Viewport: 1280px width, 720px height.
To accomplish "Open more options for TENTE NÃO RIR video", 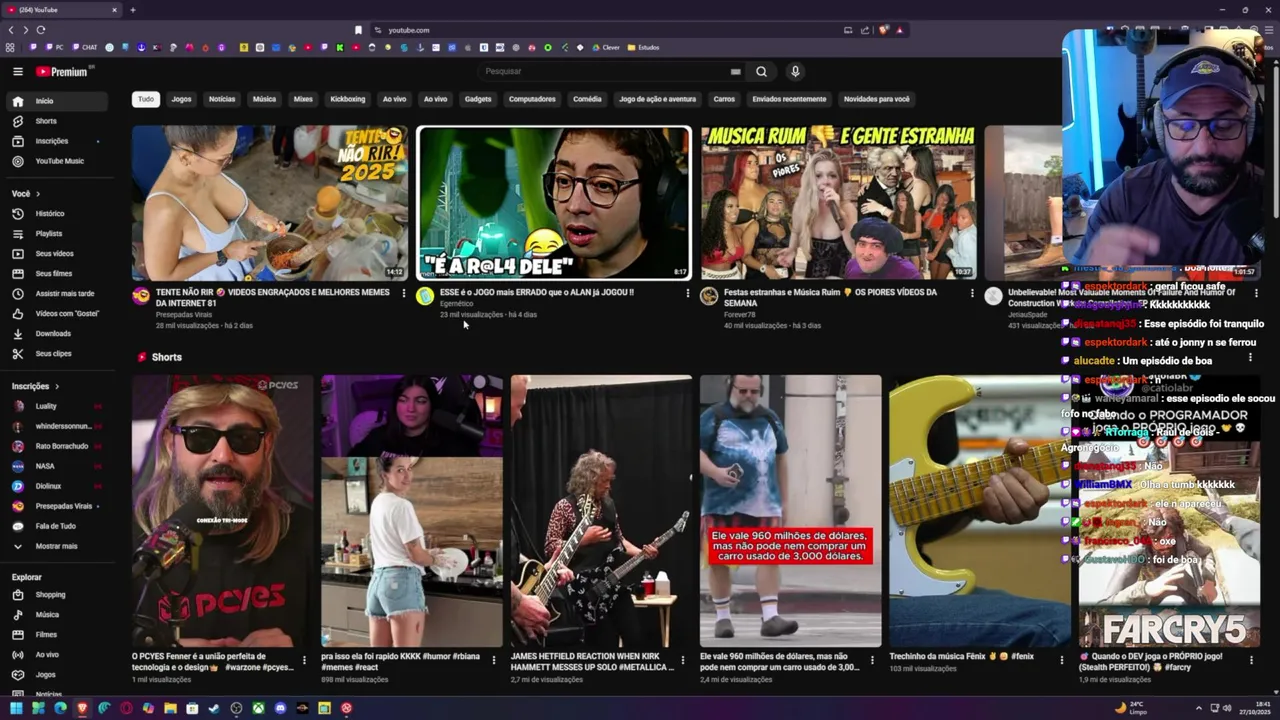I will [x=404, y=293].
